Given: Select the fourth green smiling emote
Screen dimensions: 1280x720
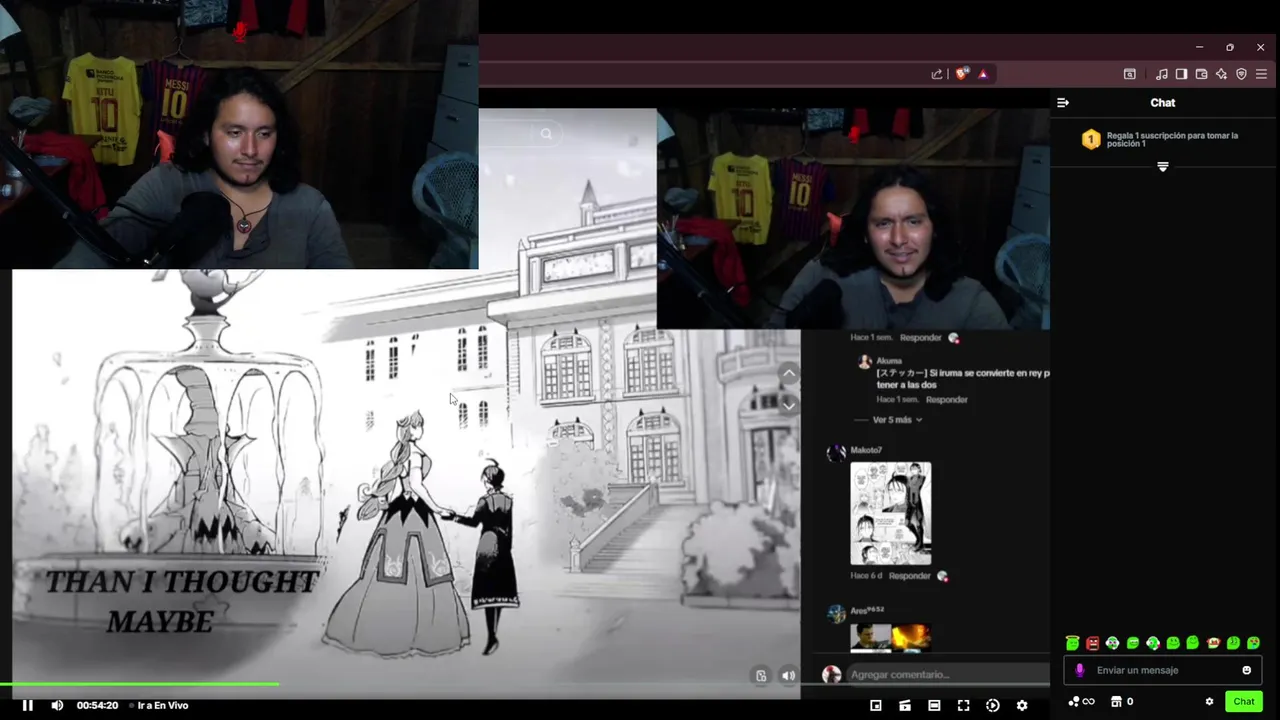Looking at the screenshot, I should [1133, 643].
